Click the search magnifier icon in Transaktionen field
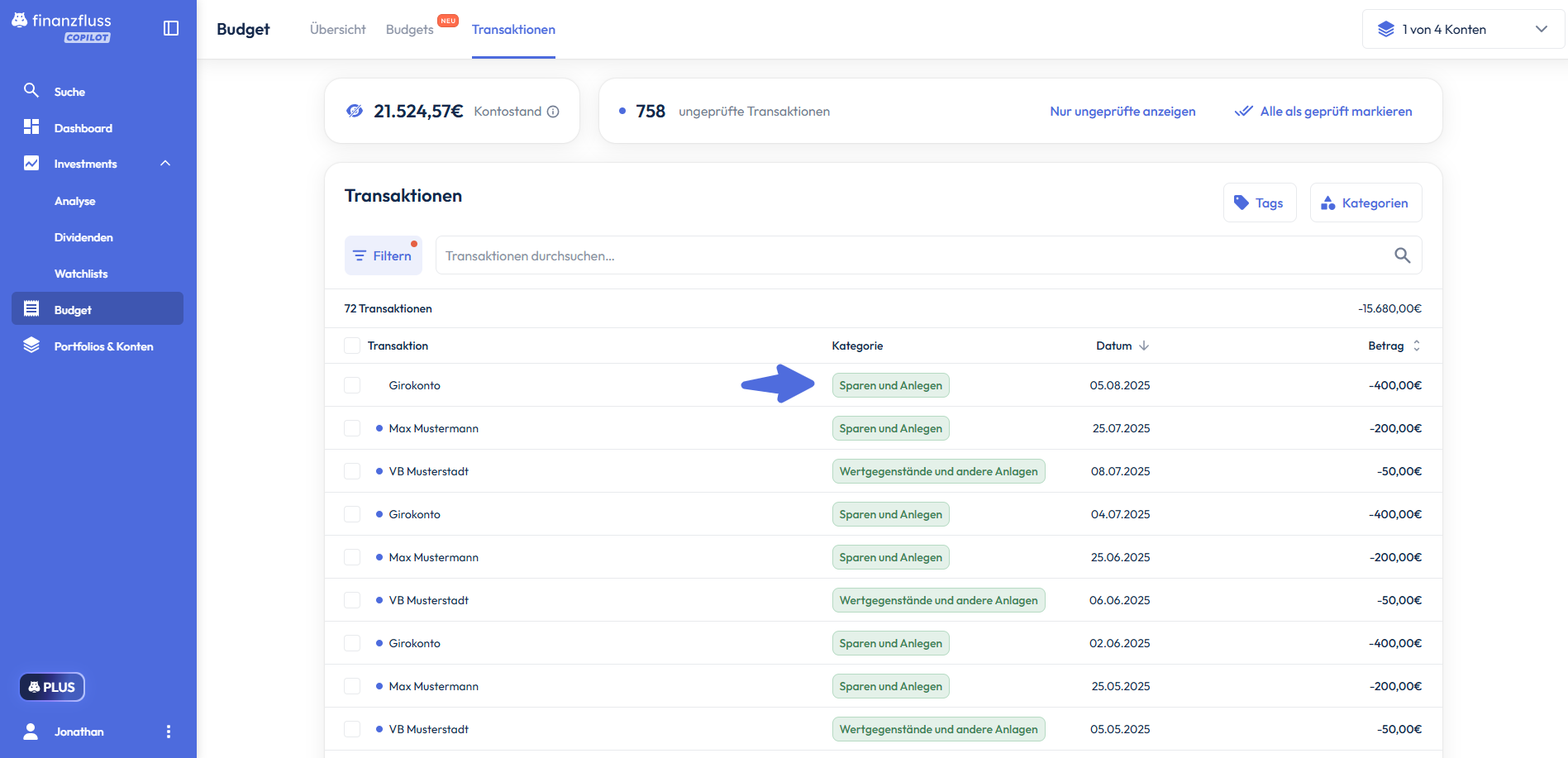This screenshot has width=1568, height=758. (1402, 255)
